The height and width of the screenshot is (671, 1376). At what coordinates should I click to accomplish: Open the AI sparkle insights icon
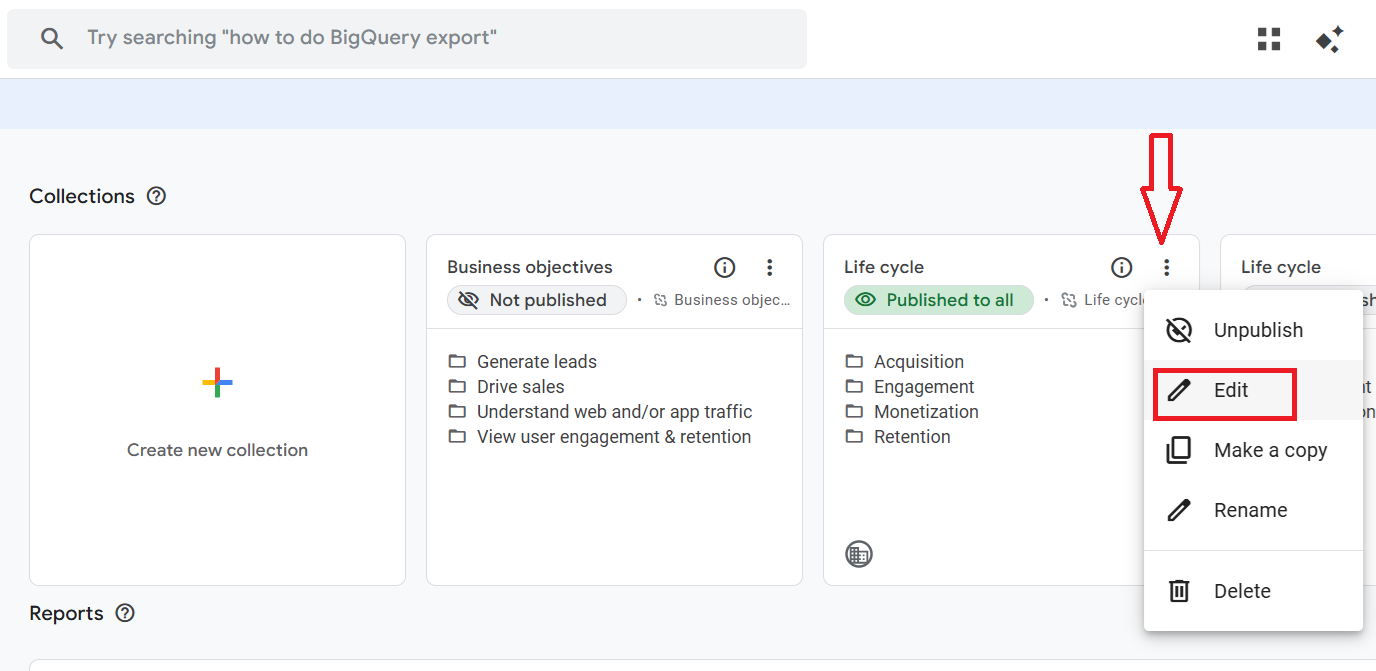[1329, 39]
